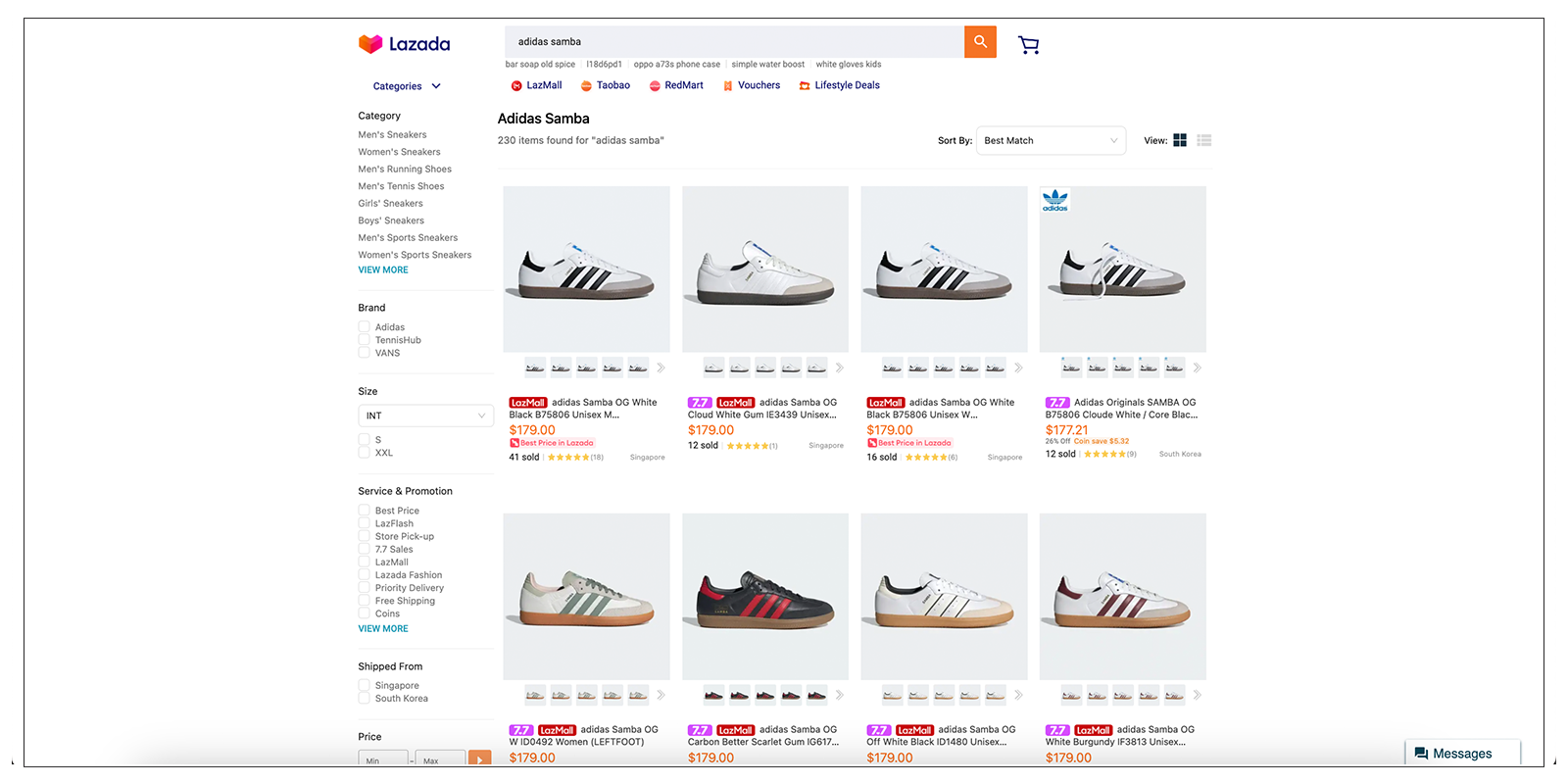This screenshot has width=1568, height=784.
Task: Check the VANS brand filter
Action: point(364,353)
